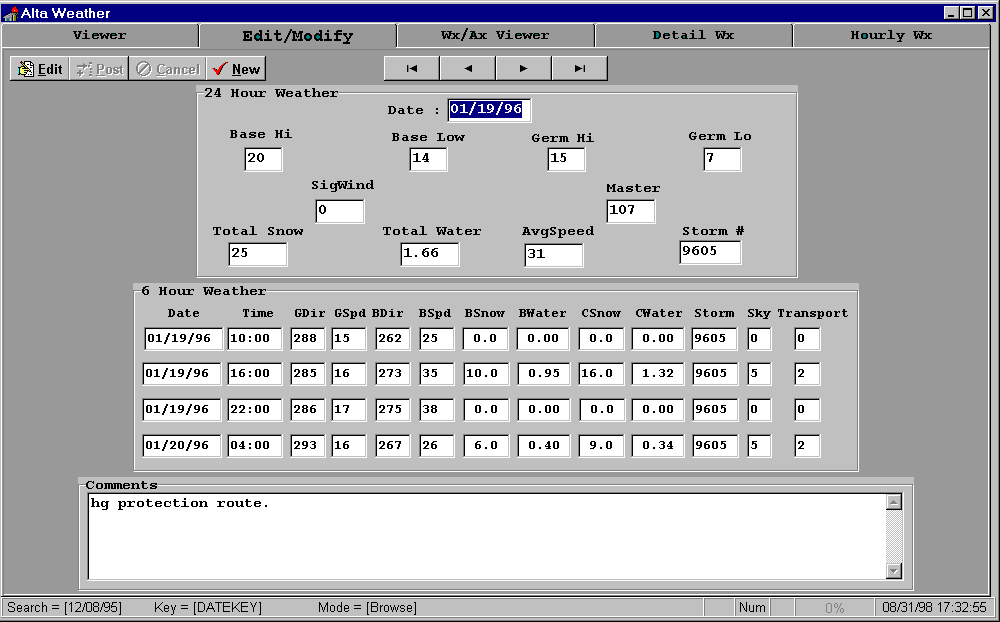Click the Alta Weather title bar icon
The width and height of the screenshot is (1000, 622).
pos(10,13)
